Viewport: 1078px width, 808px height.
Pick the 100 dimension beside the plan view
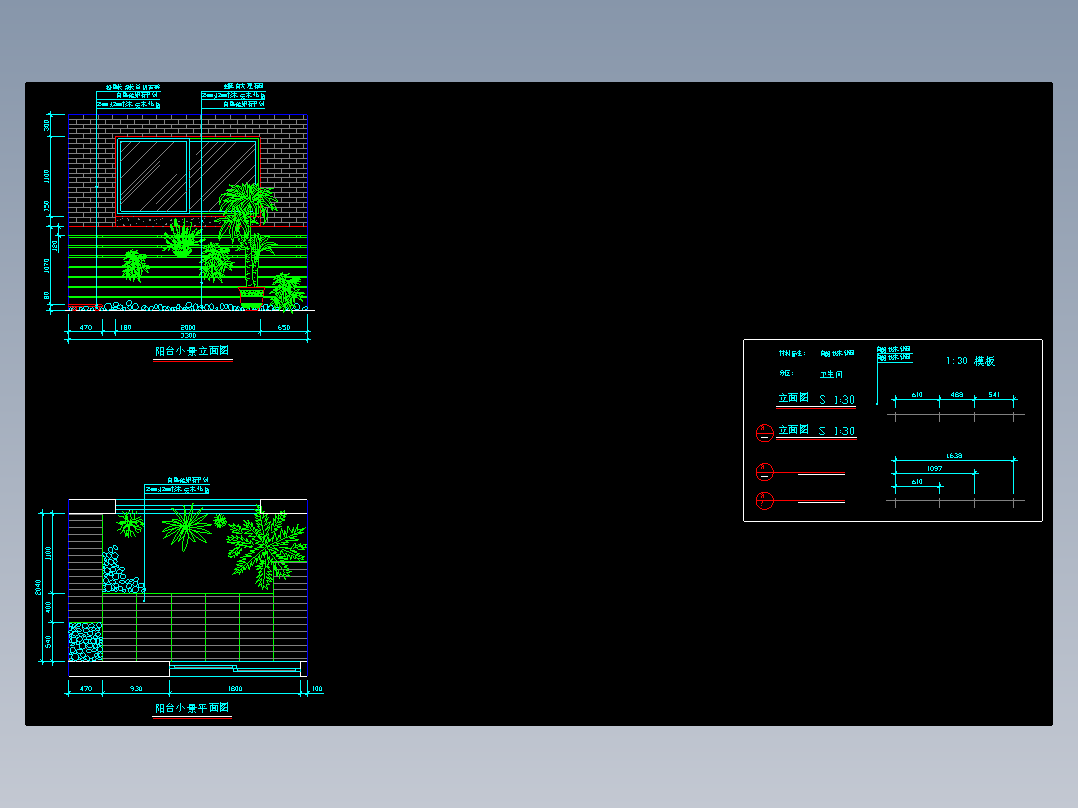tap(317, 688)
